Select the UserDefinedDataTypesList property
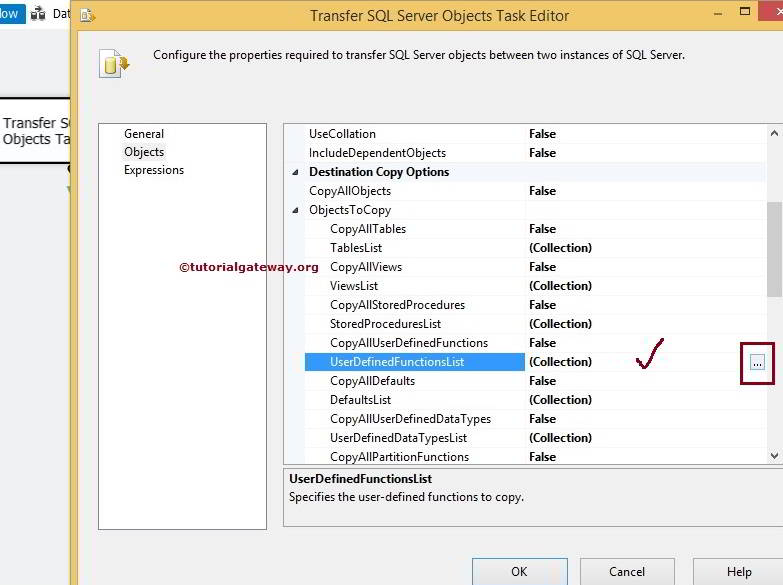This screenshot has width=783, height=585. coord(398,438)
